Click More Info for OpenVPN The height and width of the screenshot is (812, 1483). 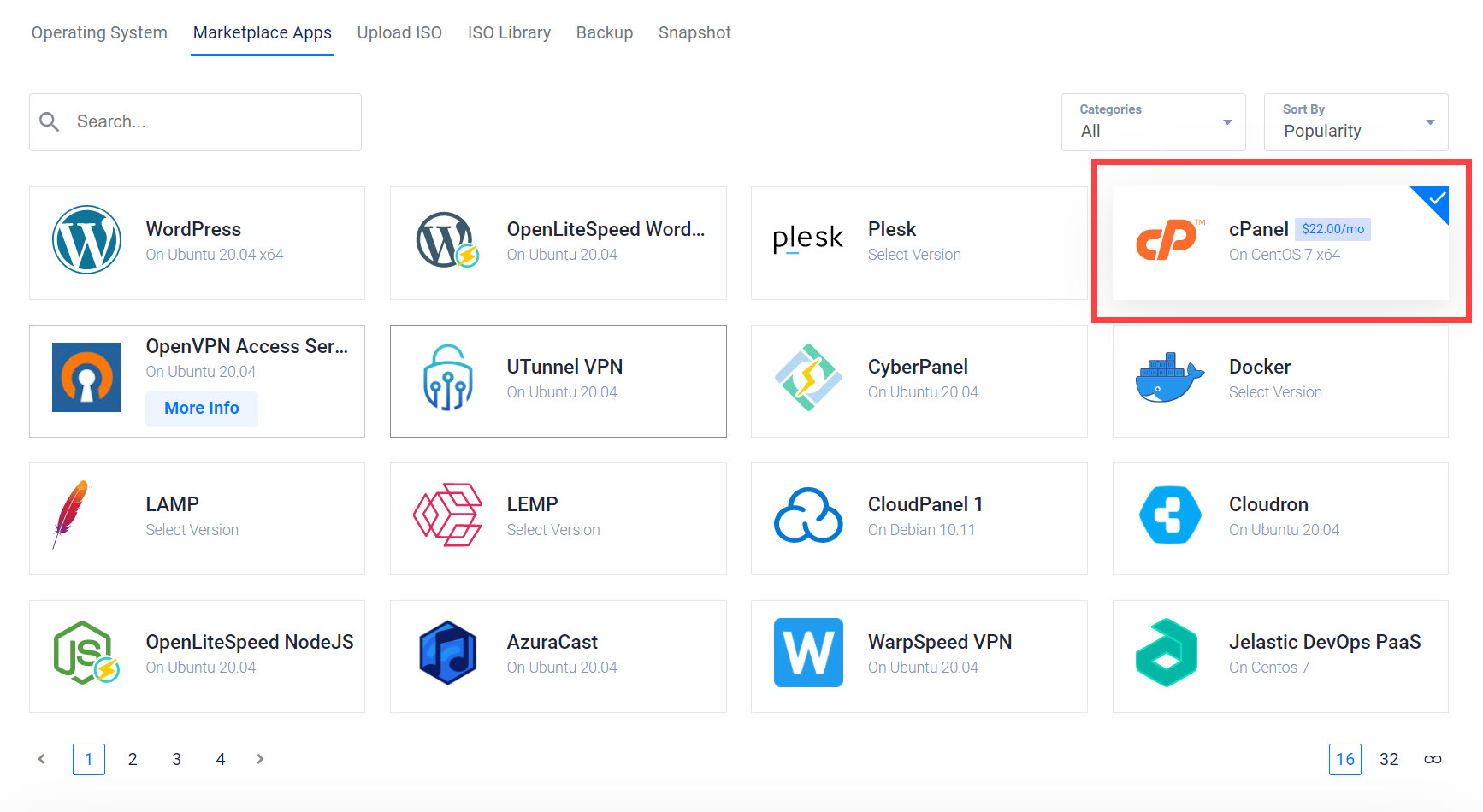201,408
